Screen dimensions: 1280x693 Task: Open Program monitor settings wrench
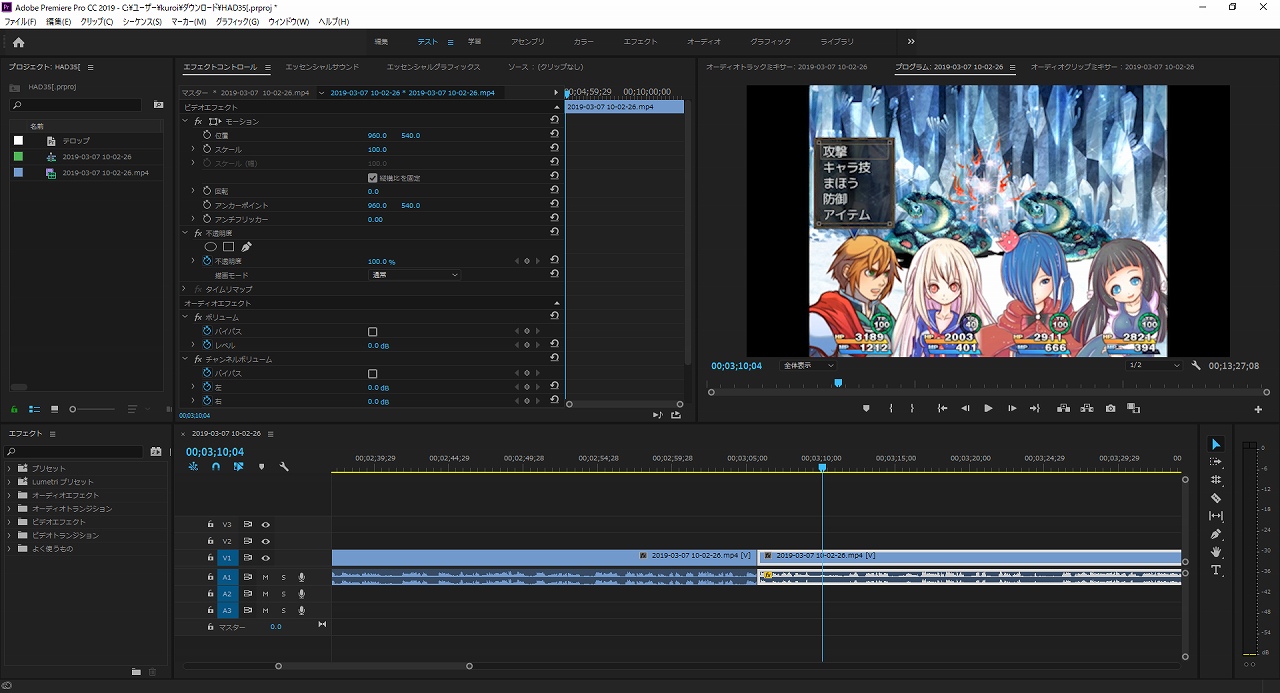(x=1196, y=366)
